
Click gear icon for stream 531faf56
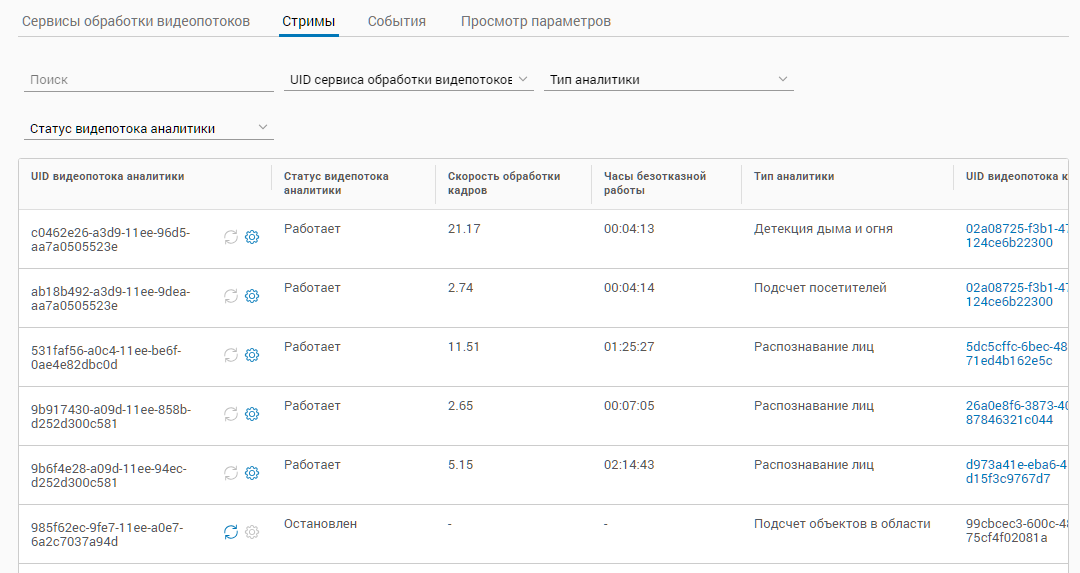click(252, 355)
